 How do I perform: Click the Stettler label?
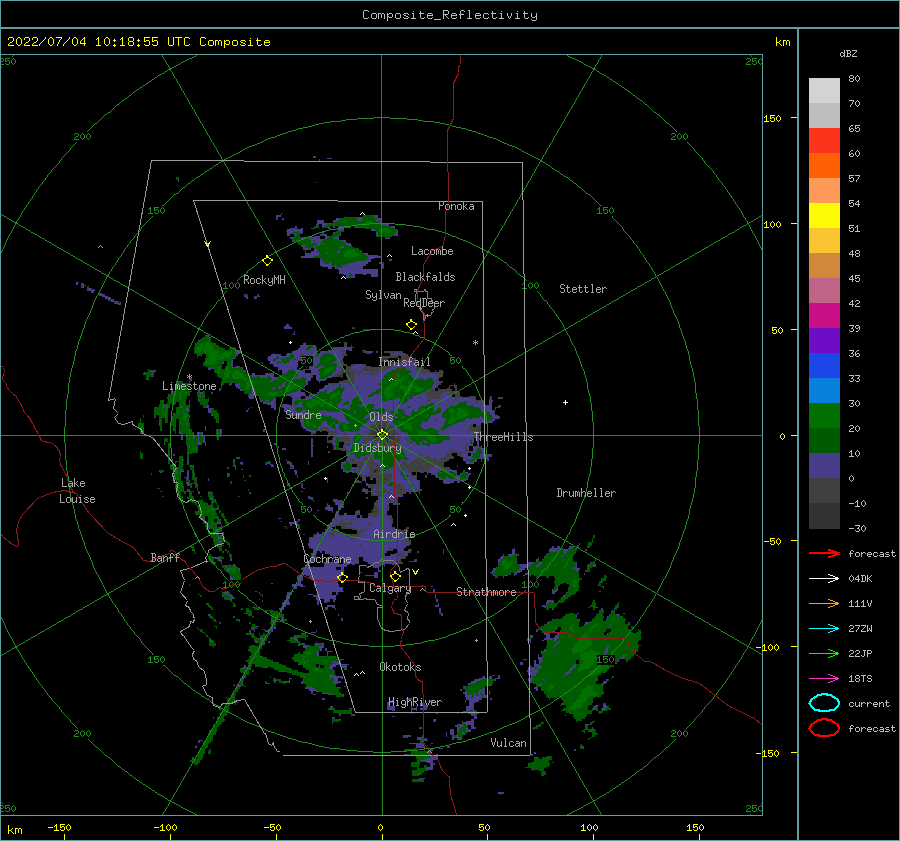pos(583,289)
